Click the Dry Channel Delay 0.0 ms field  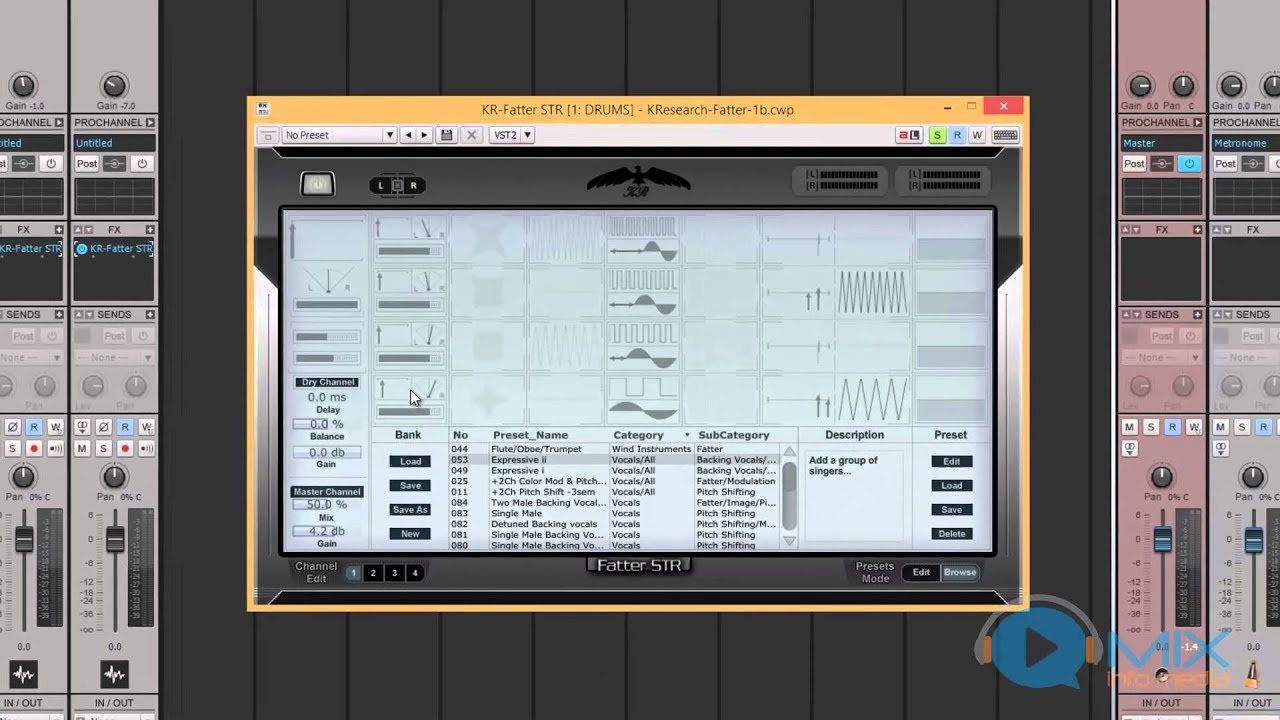327,397
